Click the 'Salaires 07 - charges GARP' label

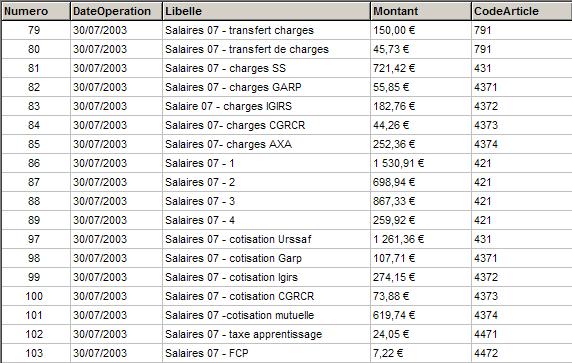tap(233, 87)
